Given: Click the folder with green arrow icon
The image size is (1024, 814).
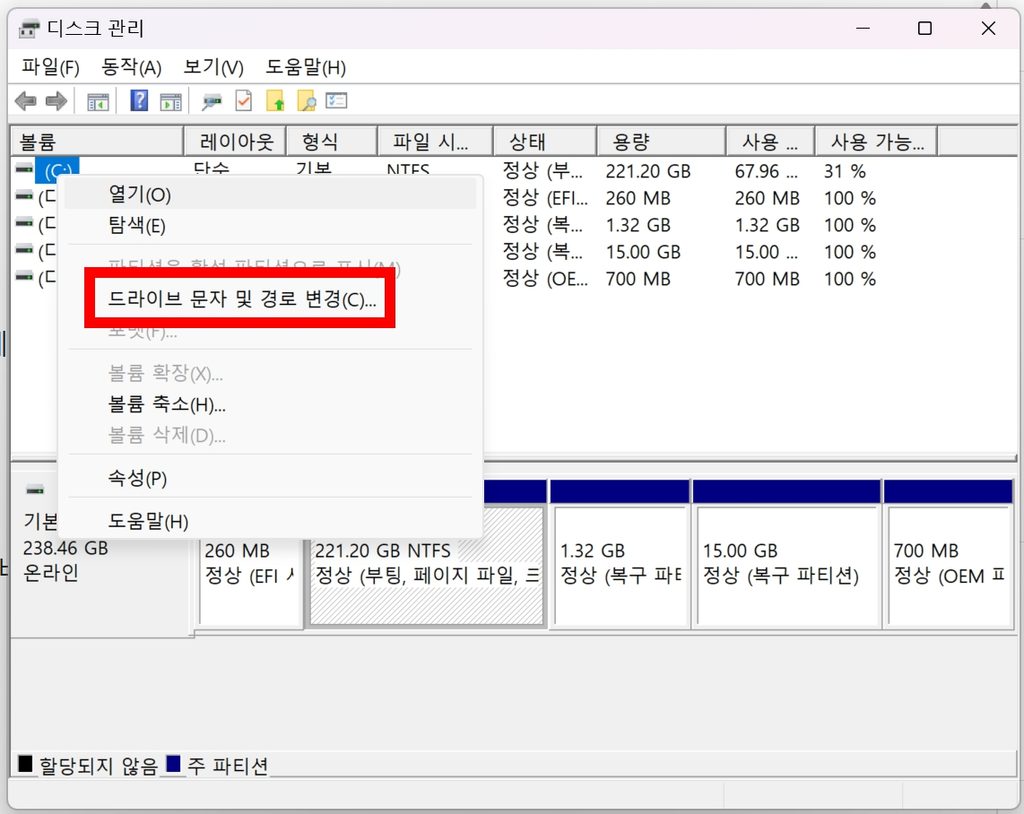Looking at the screenshot, I should [x=275, y=101].
